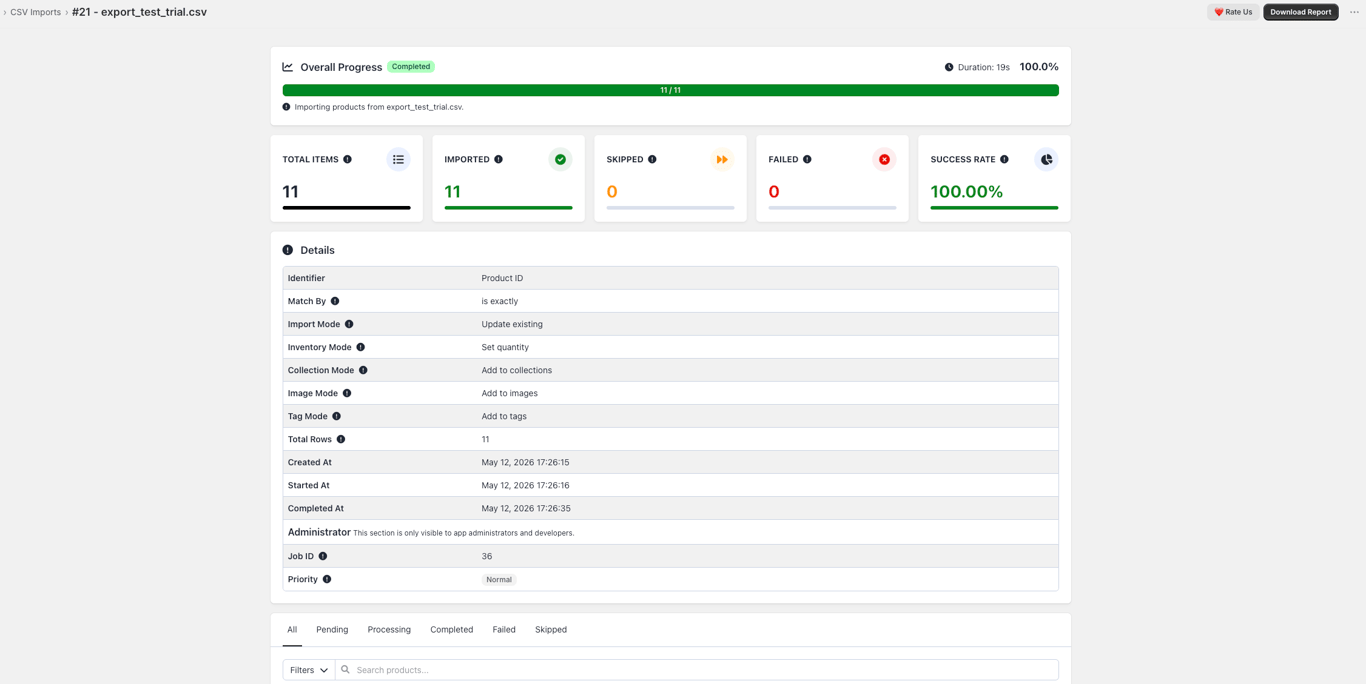Click the info icon next to Match By
The image size is (1366, 684).
(335, 301)
